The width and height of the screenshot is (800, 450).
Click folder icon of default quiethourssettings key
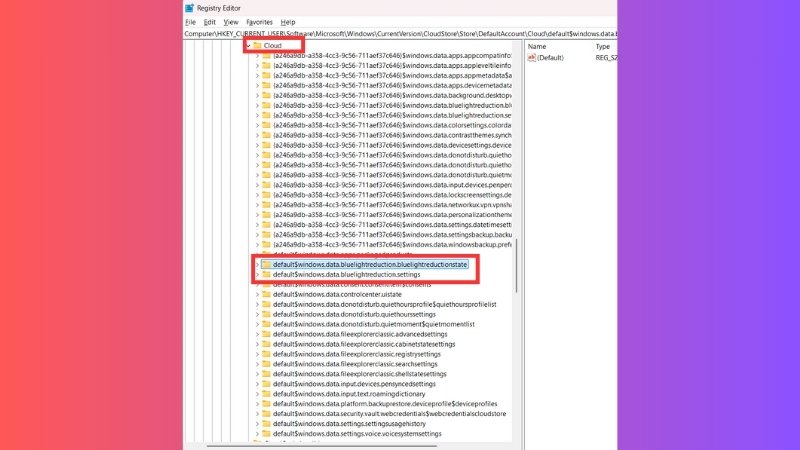tap(266, 314)
